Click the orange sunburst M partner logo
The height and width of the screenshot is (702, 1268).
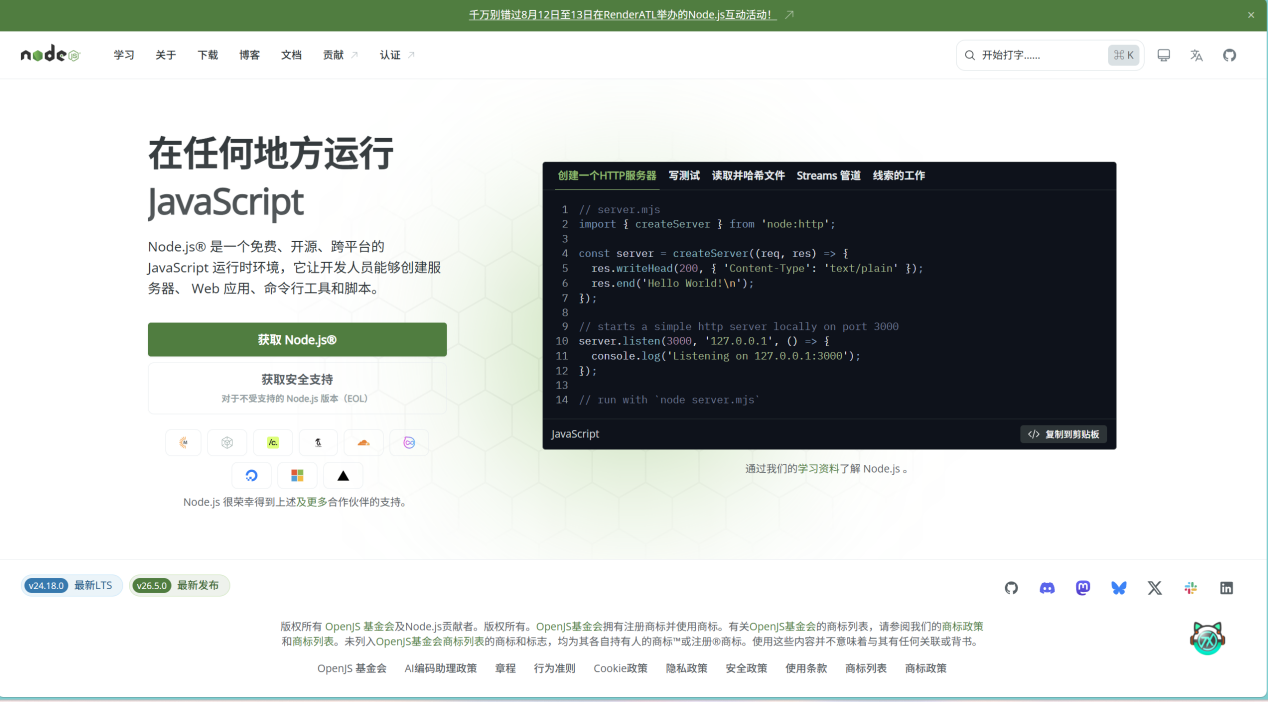[183, 442]
